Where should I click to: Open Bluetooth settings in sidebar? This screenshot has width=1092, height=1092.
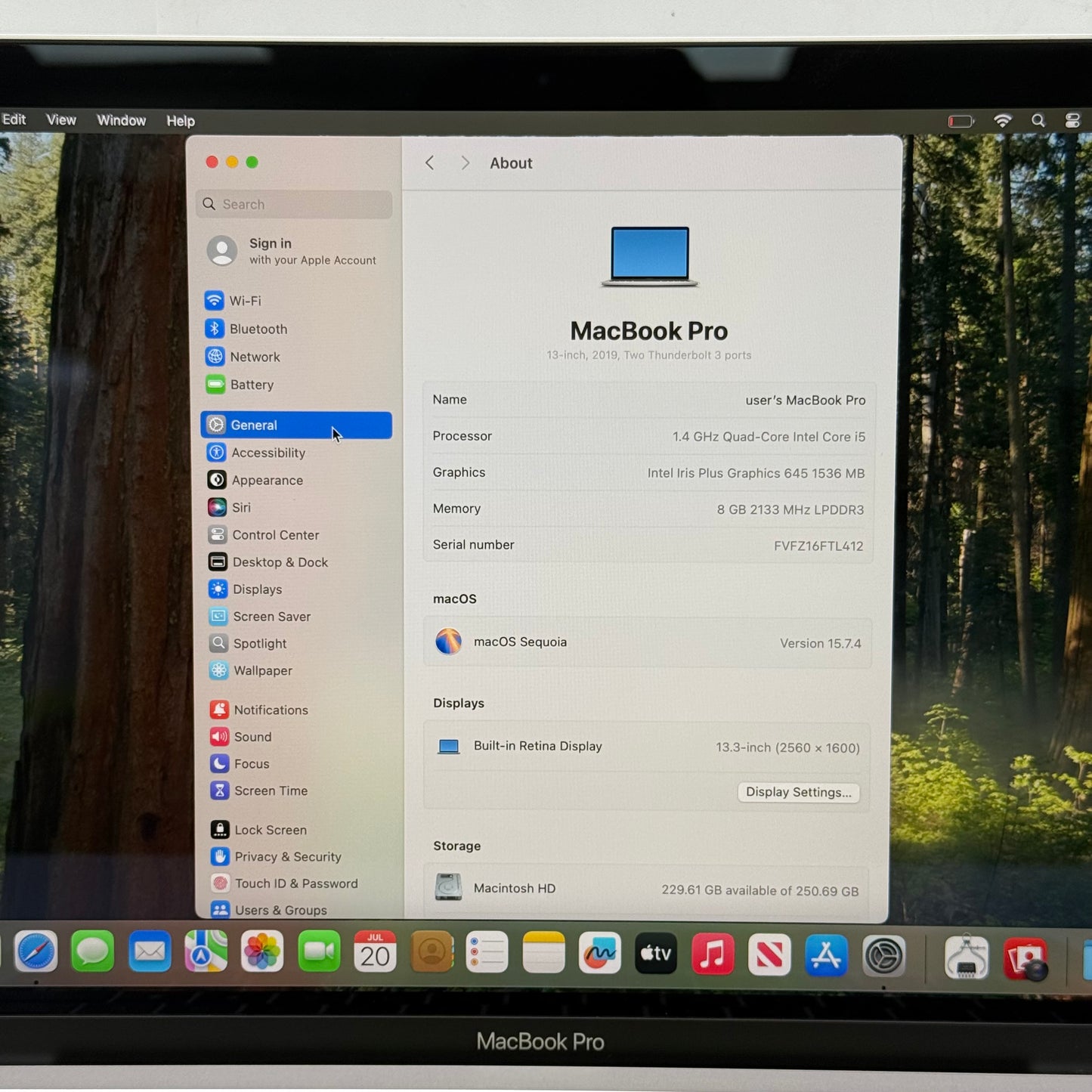click(x=295, y=329)
